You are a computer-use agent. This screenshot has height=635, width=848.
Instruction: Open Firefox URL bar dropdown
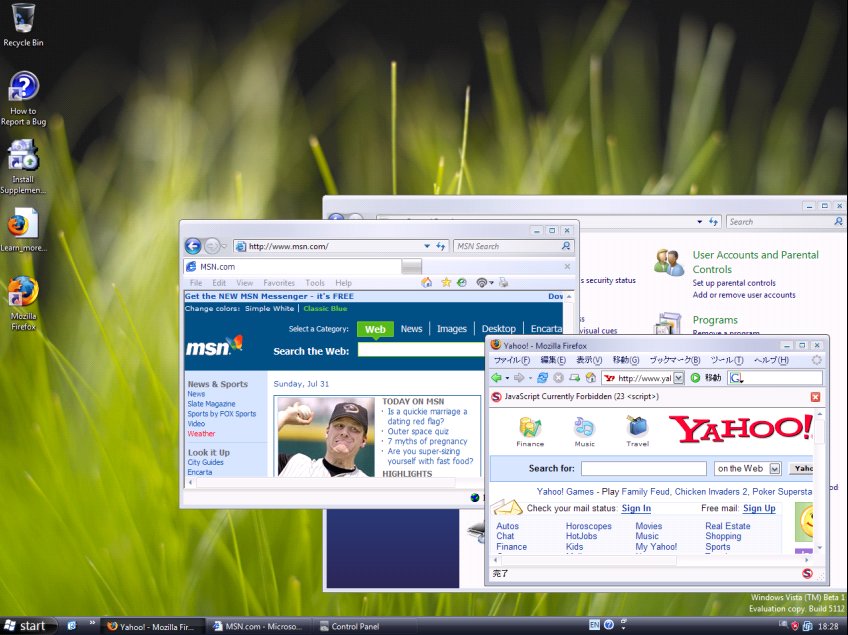pyautogui.click(x=679, y=378)
